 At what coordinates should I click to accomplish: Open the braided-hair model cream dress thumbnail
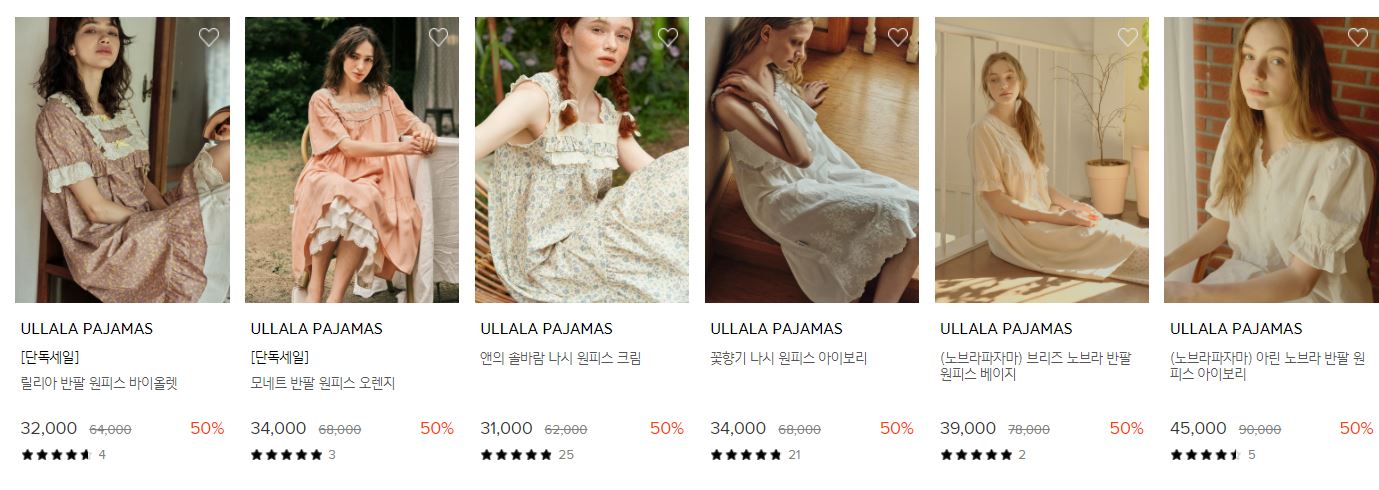pyautogui.click(x=582, y=160)
